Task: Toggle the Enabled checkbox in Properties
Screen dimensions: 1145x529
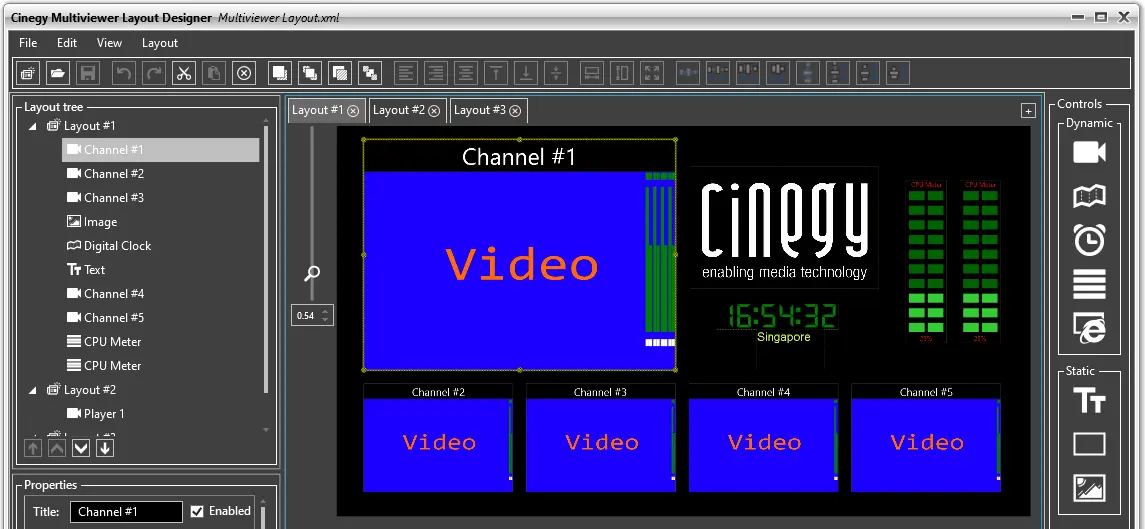Action: [x=196, y=511]
